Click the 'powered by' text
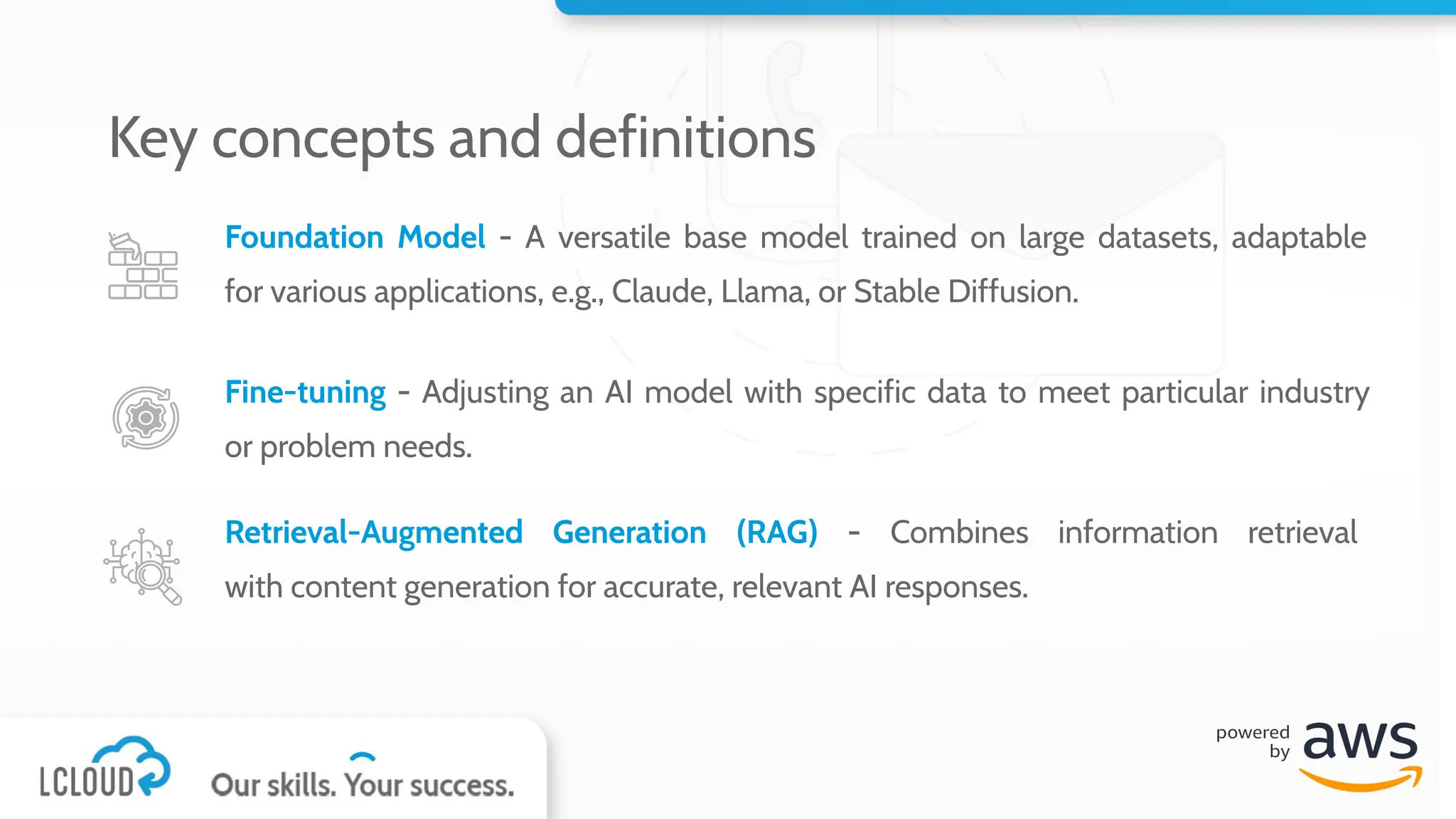 (x=1253, y=742)
